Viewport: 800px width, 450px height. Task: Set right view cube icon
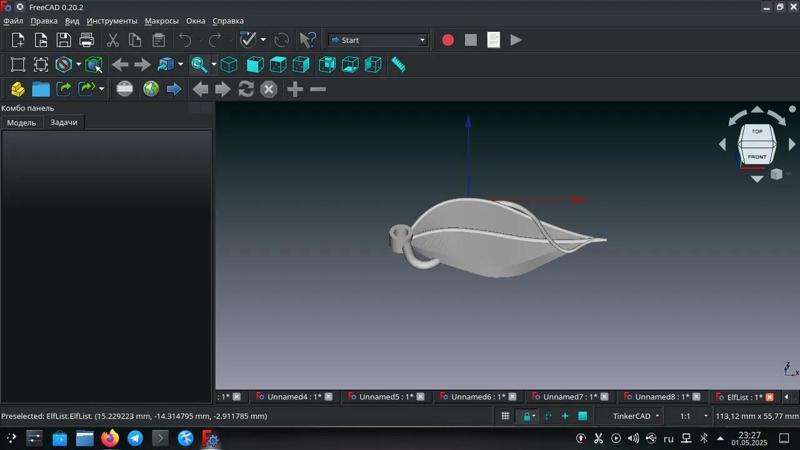pos(301,65)
